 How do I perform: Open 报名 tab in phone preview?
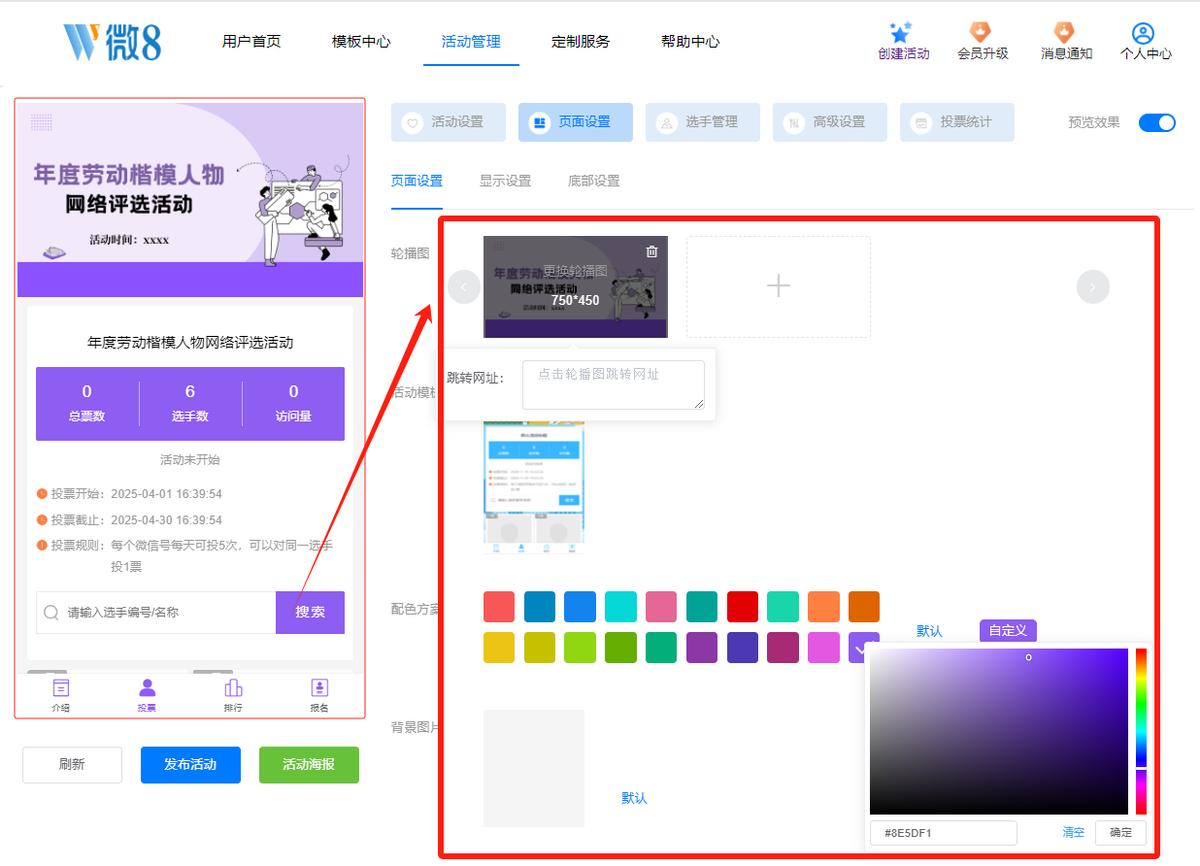pos(319,696)
